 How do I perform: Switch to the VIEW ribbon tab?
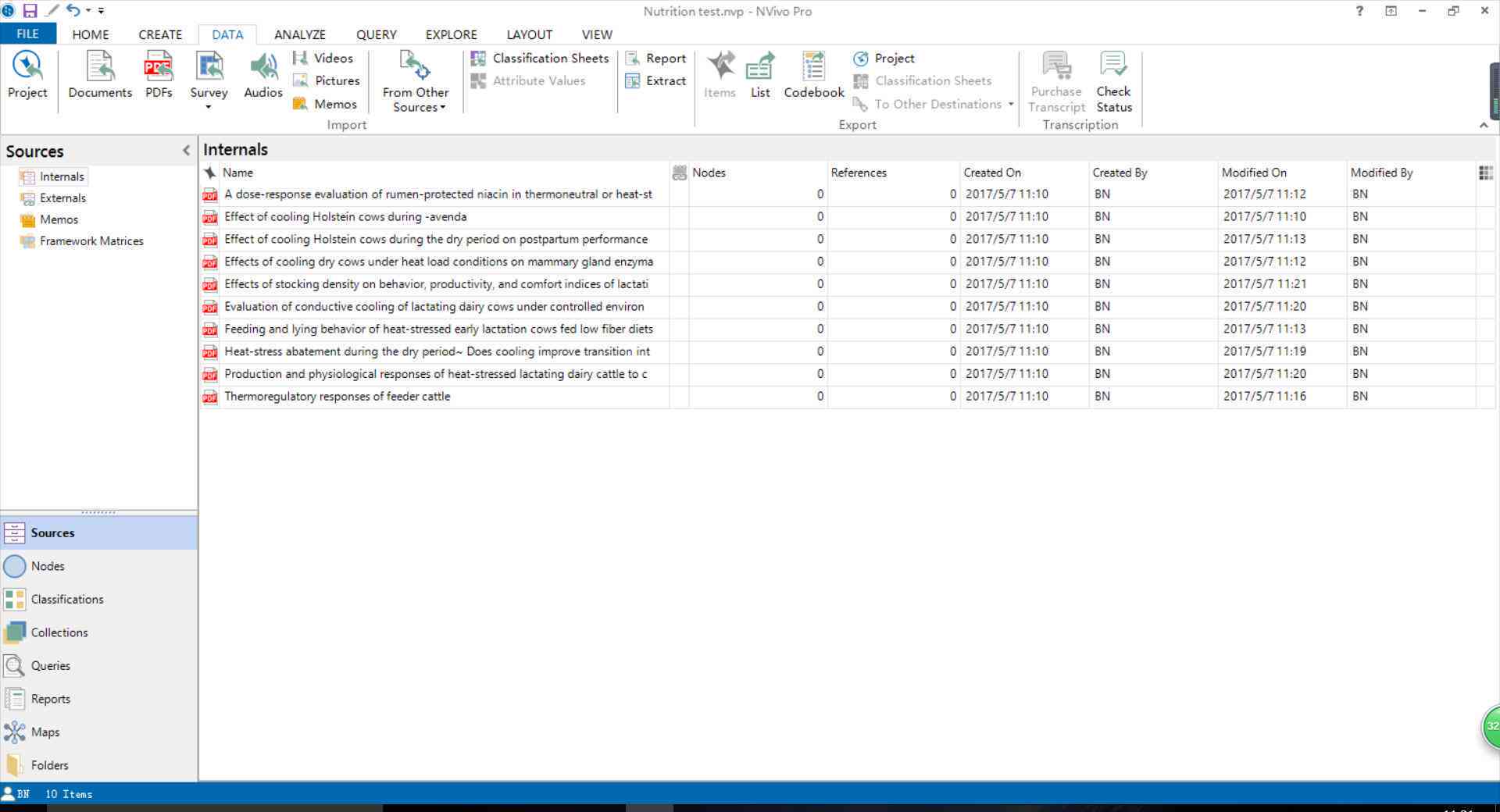pyautogui.click(x=597, y=34)
